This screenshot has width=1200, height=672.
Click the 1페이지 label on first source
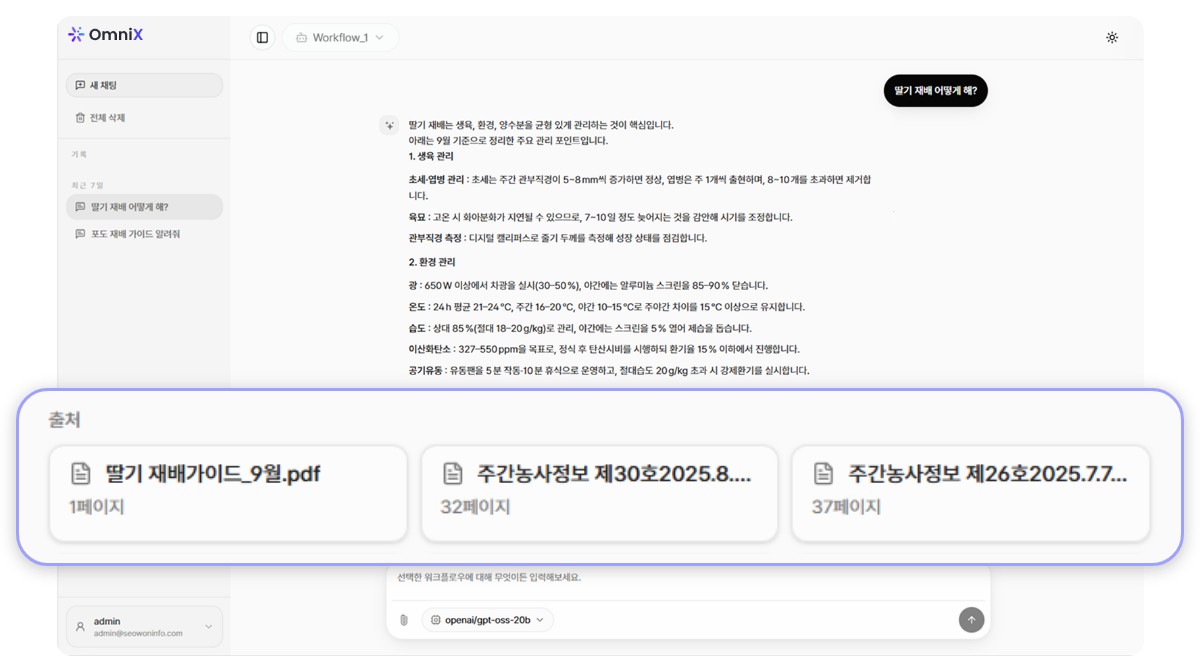tap(97, 507)
